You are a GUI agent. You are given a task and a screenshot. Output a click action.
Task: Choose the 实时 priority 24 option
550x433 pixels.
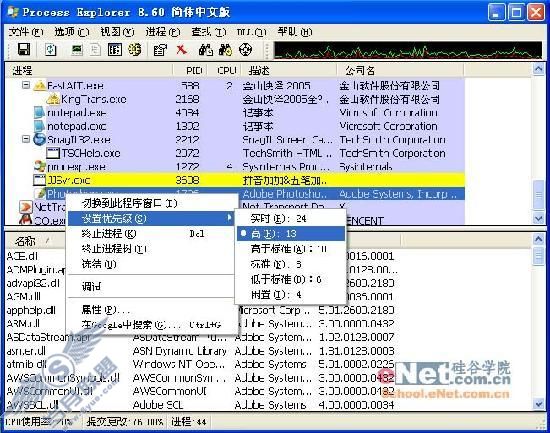[x=291, y=219]
